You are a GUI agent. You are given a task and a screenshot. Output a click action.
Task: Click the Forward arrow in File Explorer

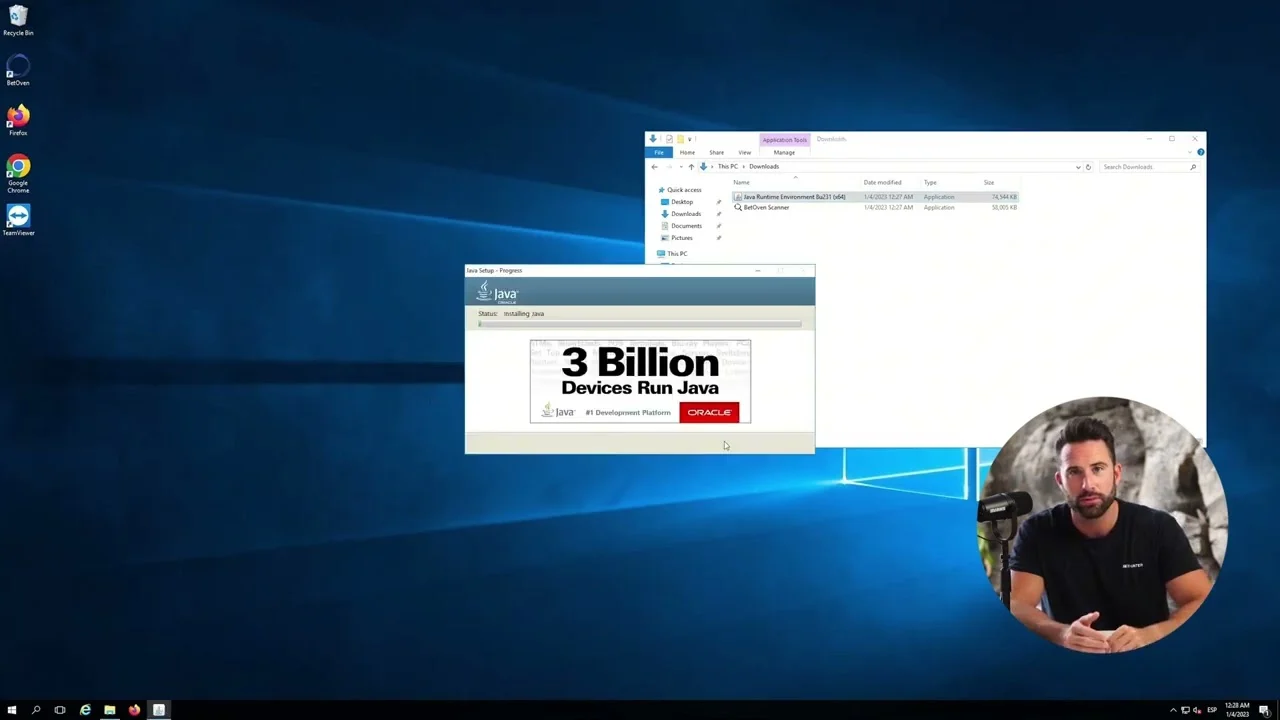click(669, 167)
